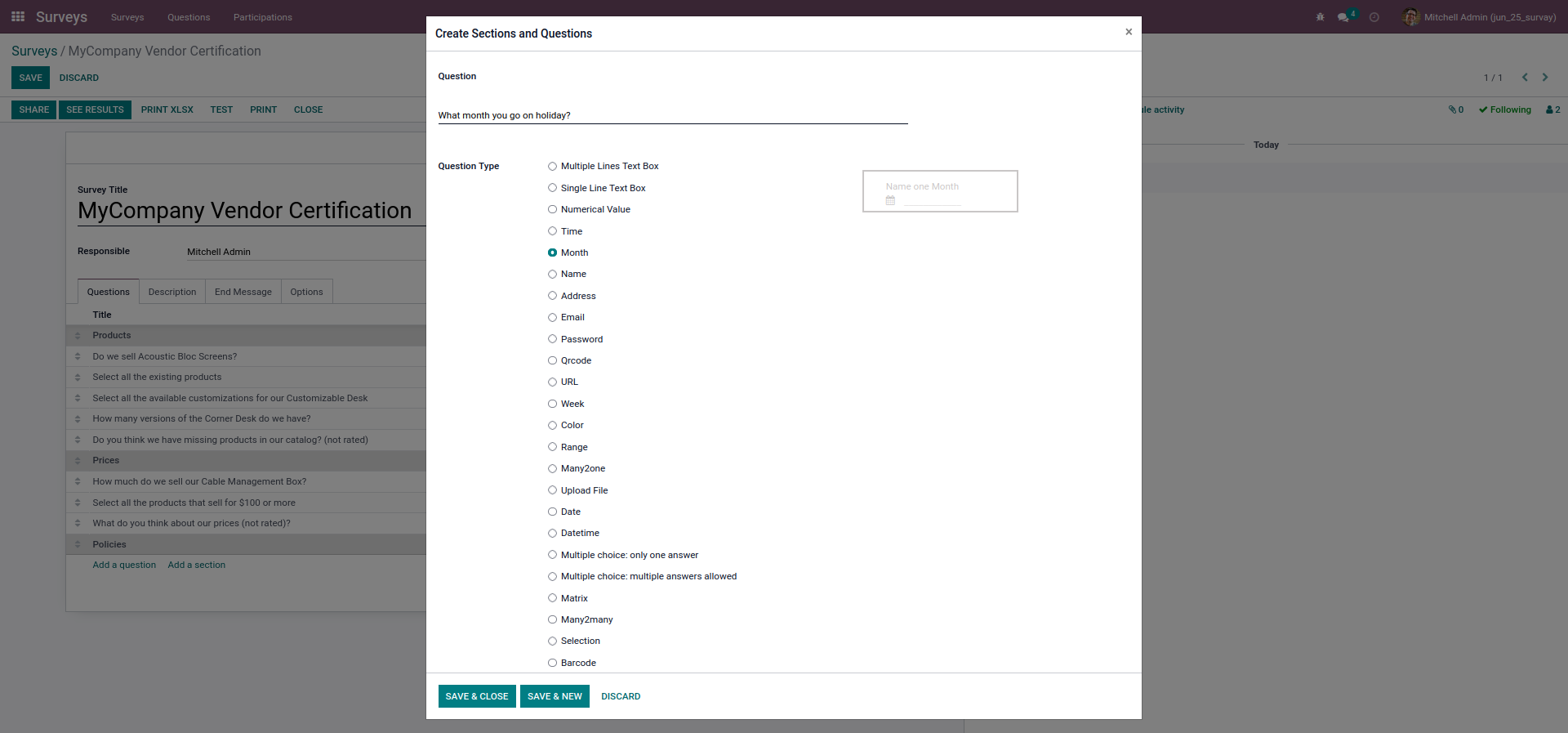
Task: Click the attachments paperclip counter
Action: (1456, 110)
